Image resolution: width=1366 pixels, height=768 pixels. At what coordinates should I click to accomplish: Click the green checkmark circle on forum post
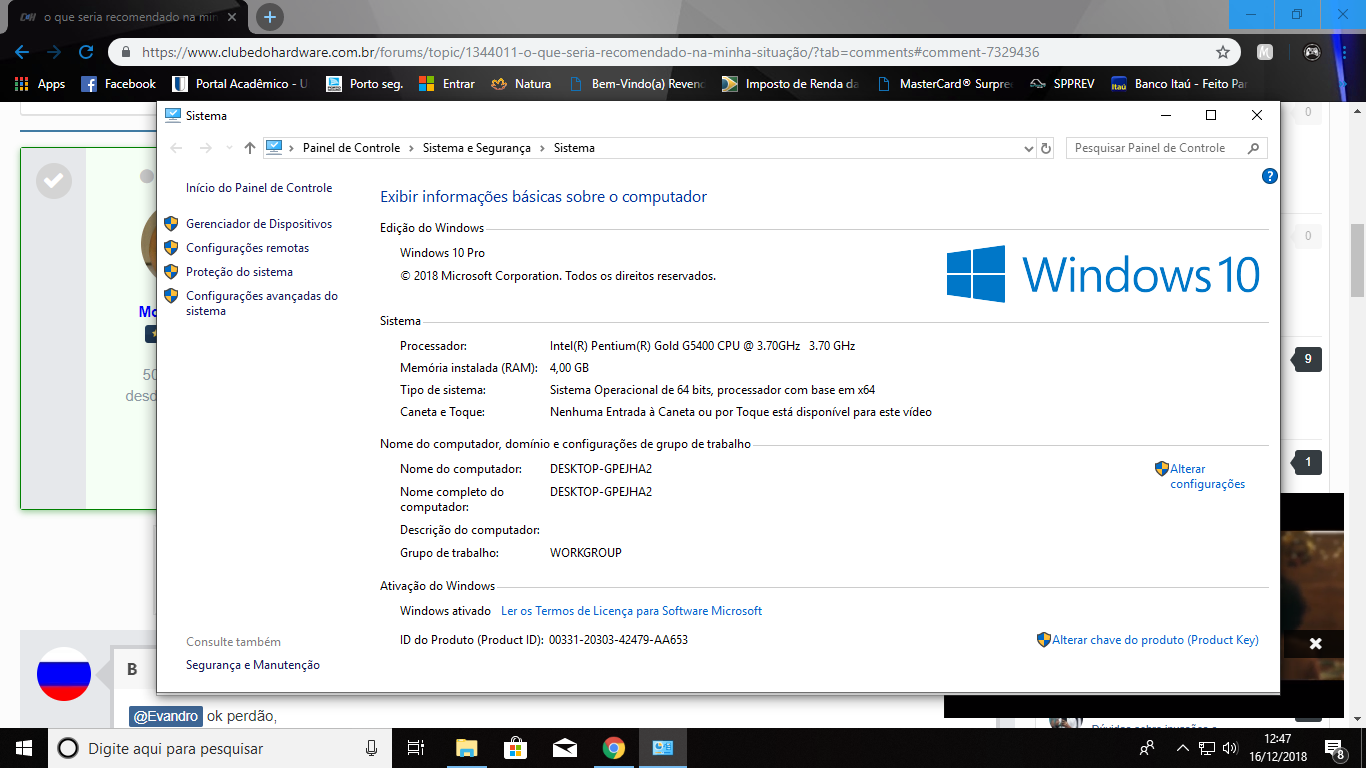click(x=54, y=181)
